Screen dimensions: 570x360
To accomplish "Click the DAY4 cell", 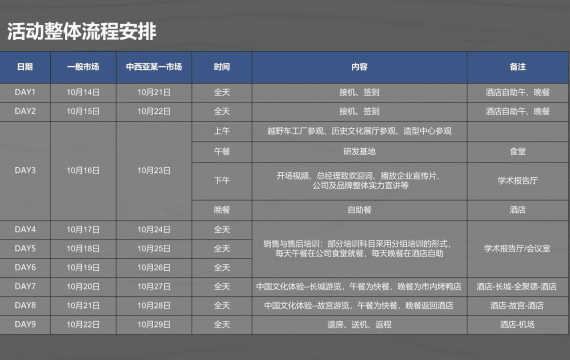I will 25,230.
